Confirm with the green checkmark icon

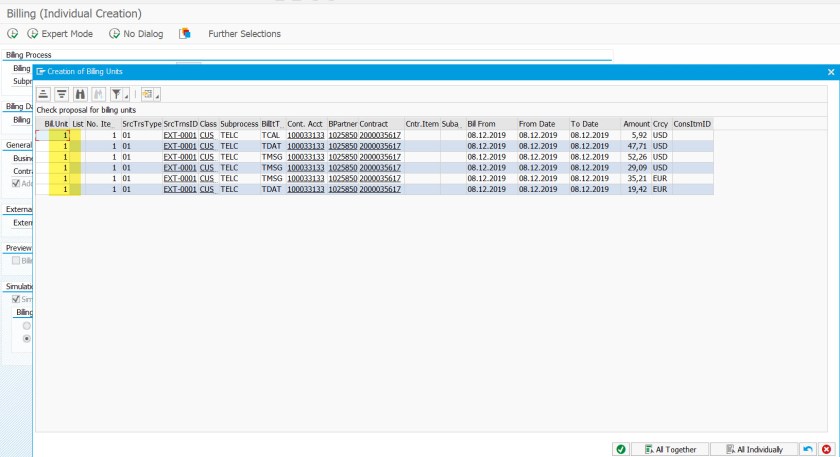pos(621,449)
